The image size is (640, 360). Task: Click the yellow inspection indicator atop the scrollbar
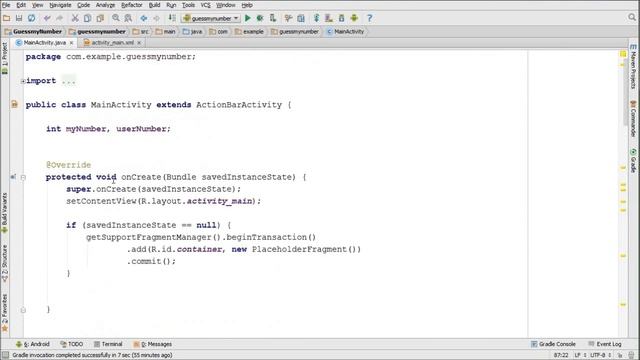click(623, 54)
